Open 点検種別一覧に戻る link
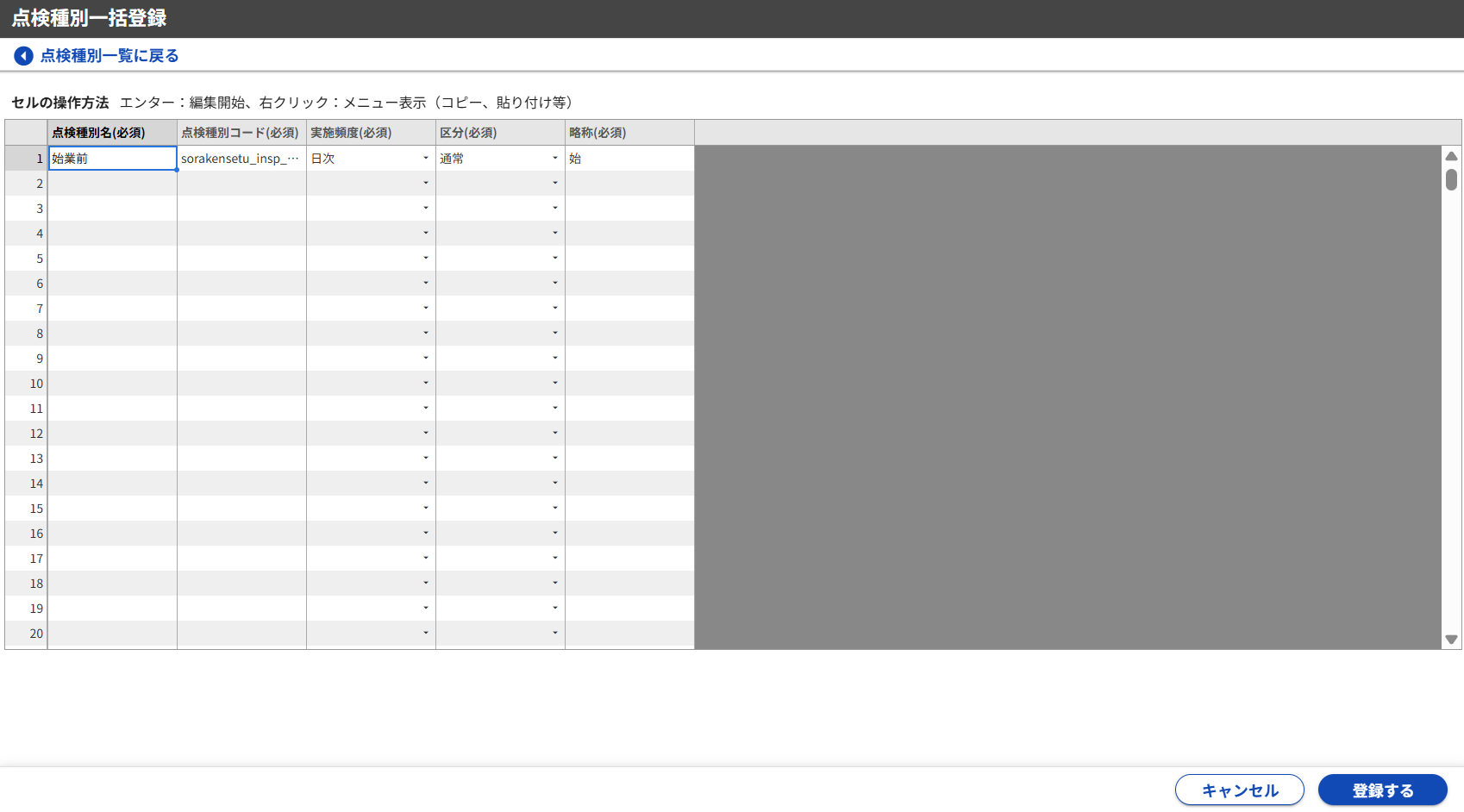Screen dimensions: 1464x812 coord(109,56)
